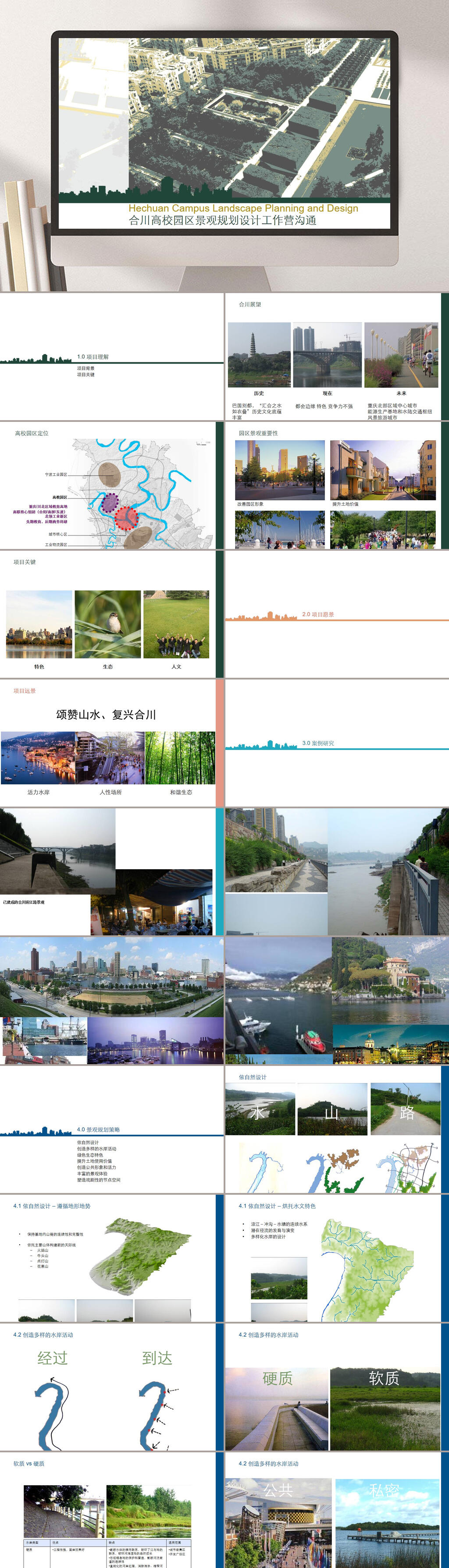Open the green 3D terrain model image
The width and height of the screenshot is (449, 1568).
pos(140,1257)
